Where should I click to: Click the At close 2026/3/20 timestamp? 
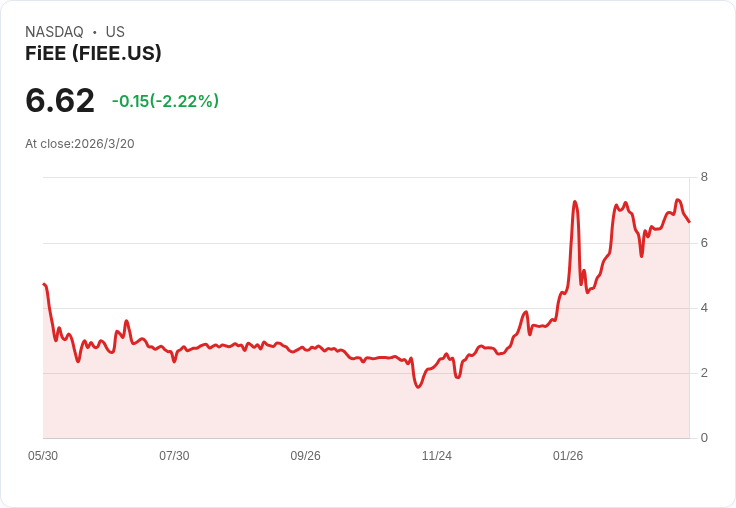[80, 144]
